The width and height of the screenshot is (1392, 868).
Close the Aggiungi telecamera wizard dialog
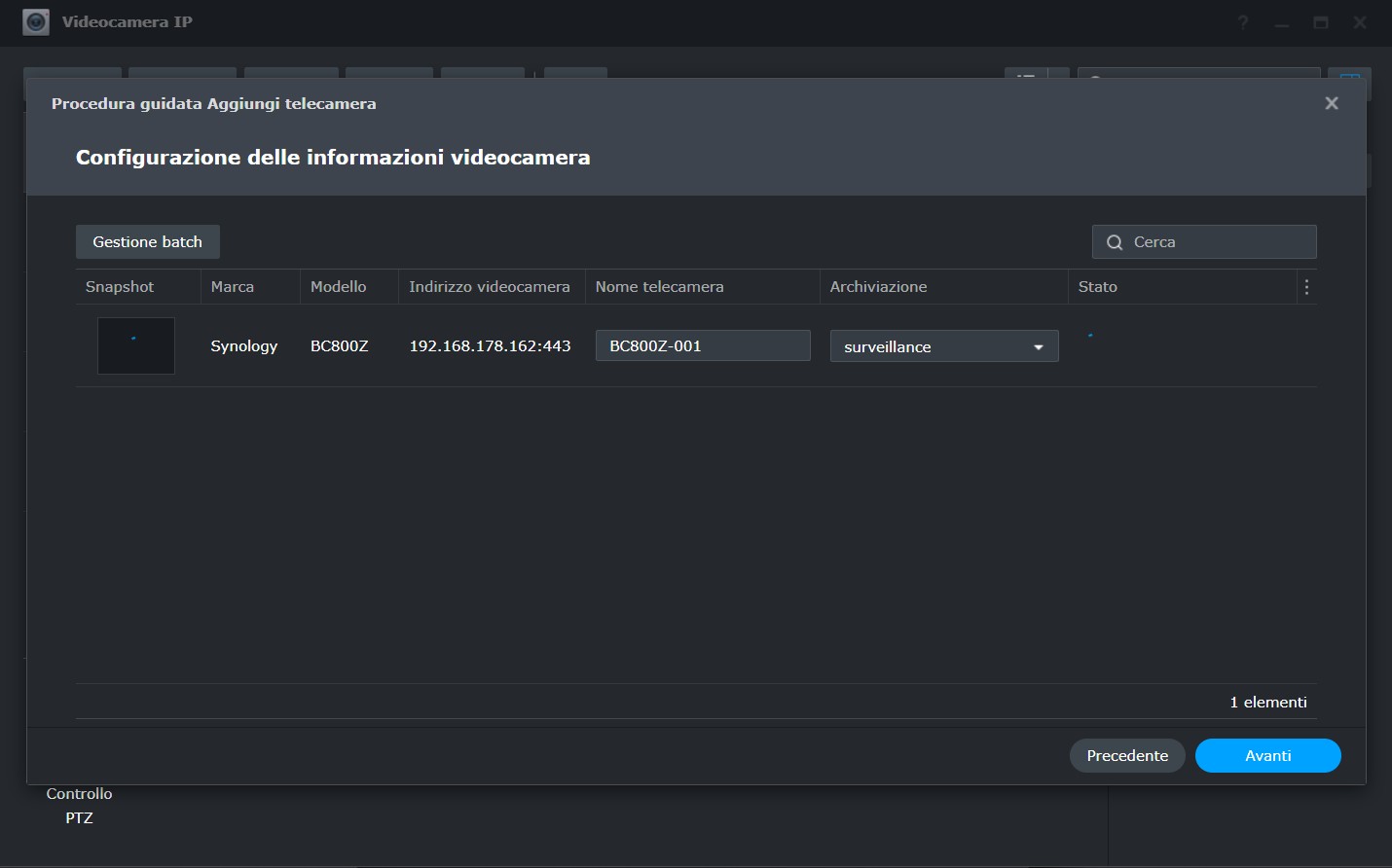[x=1331, y=103]
